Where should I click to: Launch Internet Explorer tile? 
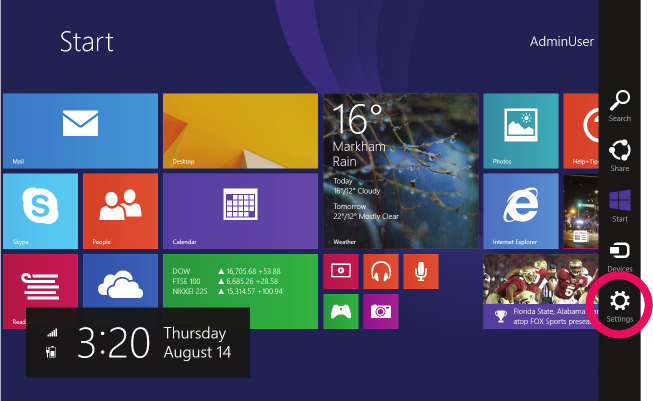[521, 211]
